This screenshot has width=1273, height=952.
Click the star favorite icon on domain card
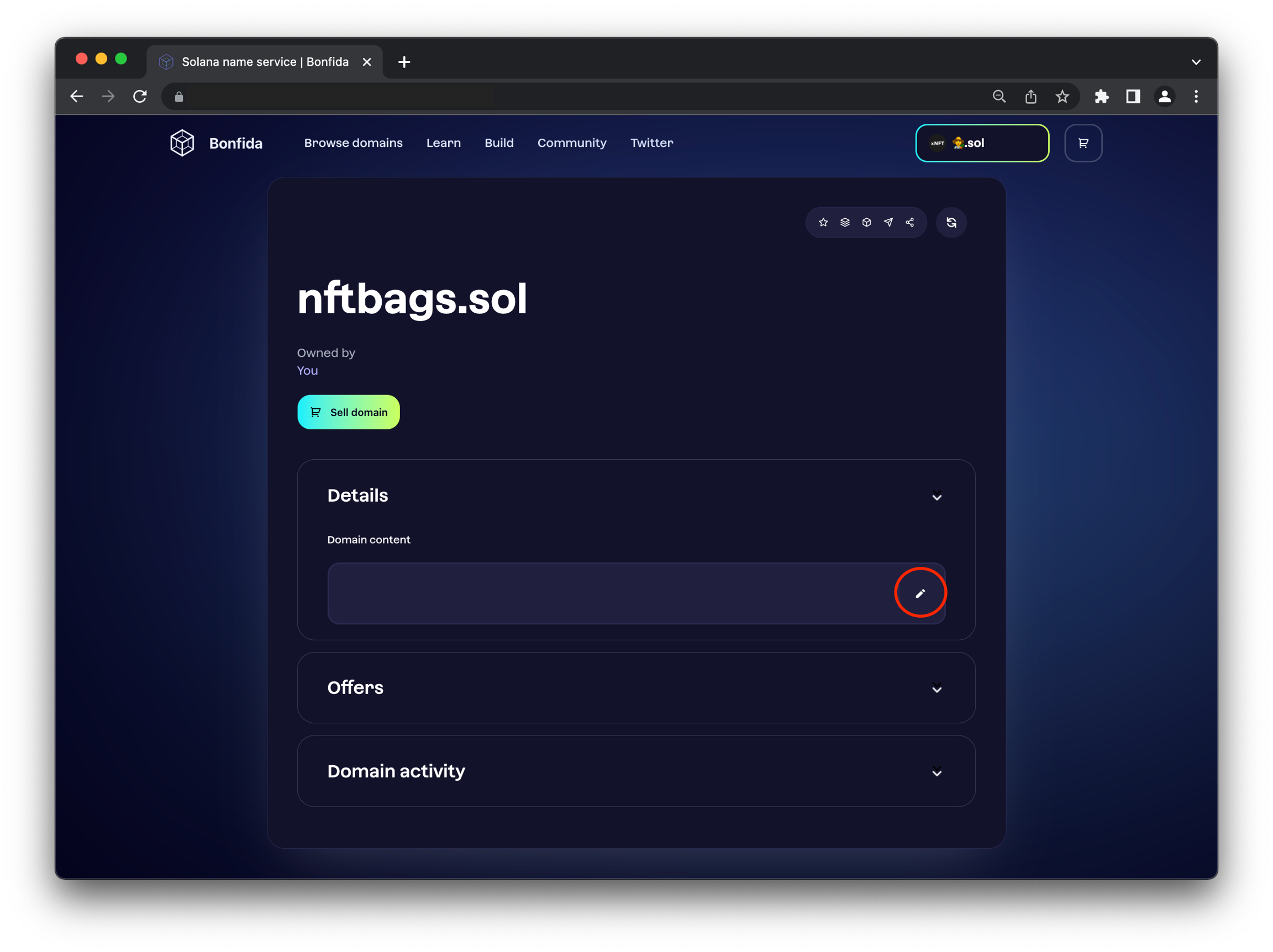pyautogui.click(x=823, y=222)
